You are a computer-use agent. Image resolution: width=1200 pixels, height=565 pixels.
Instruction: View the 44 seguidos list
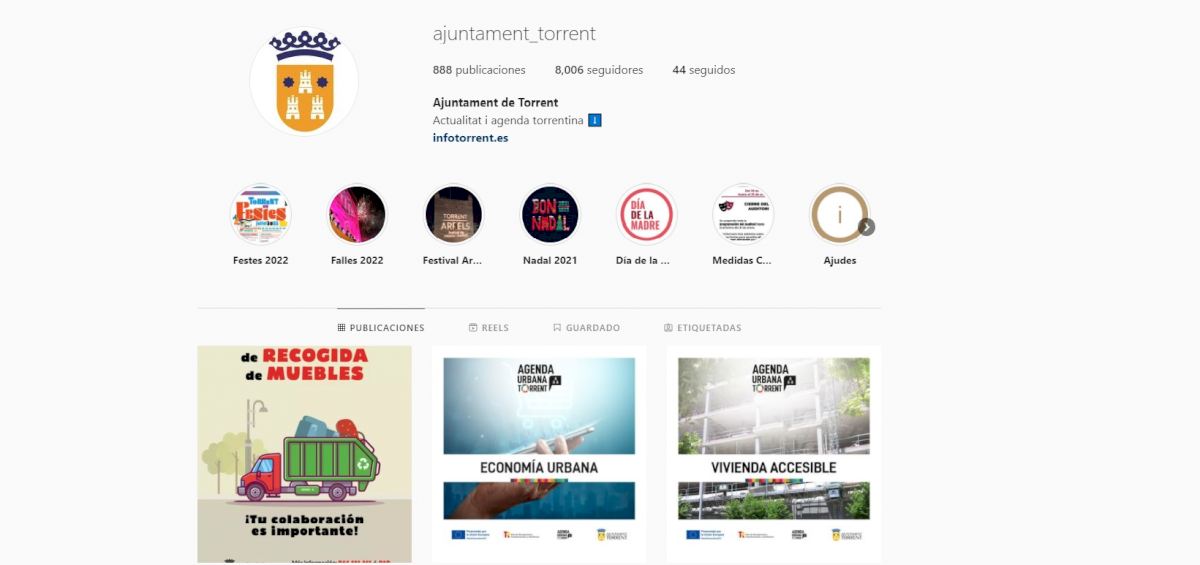click(704, 70)
